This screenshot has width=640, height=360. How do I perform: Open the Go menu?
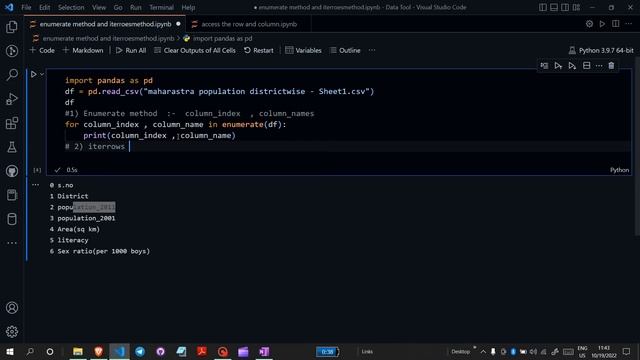tap(118, 7)
